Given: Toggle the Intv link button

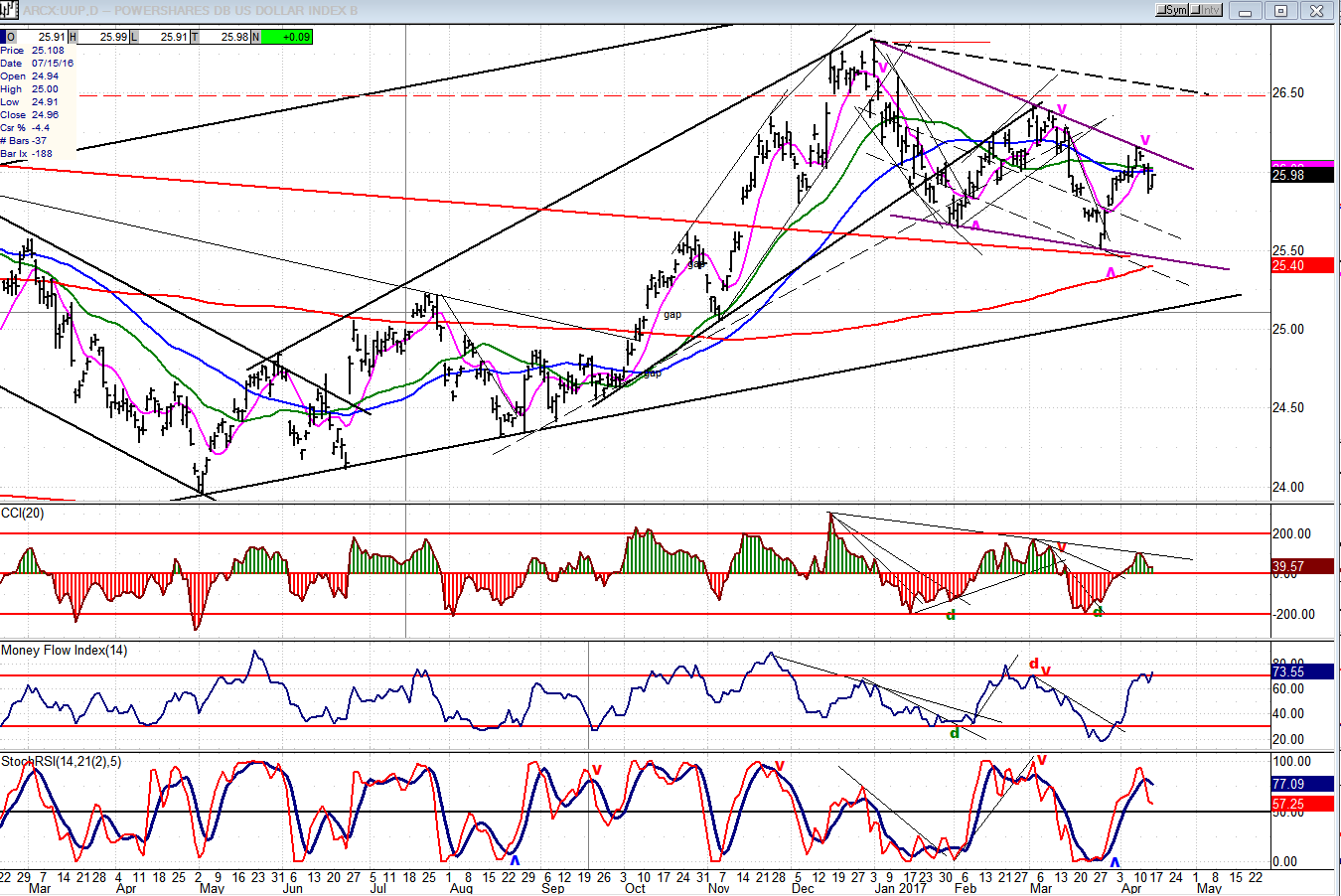Looking at the screenshot, I should coord(1206,10).
